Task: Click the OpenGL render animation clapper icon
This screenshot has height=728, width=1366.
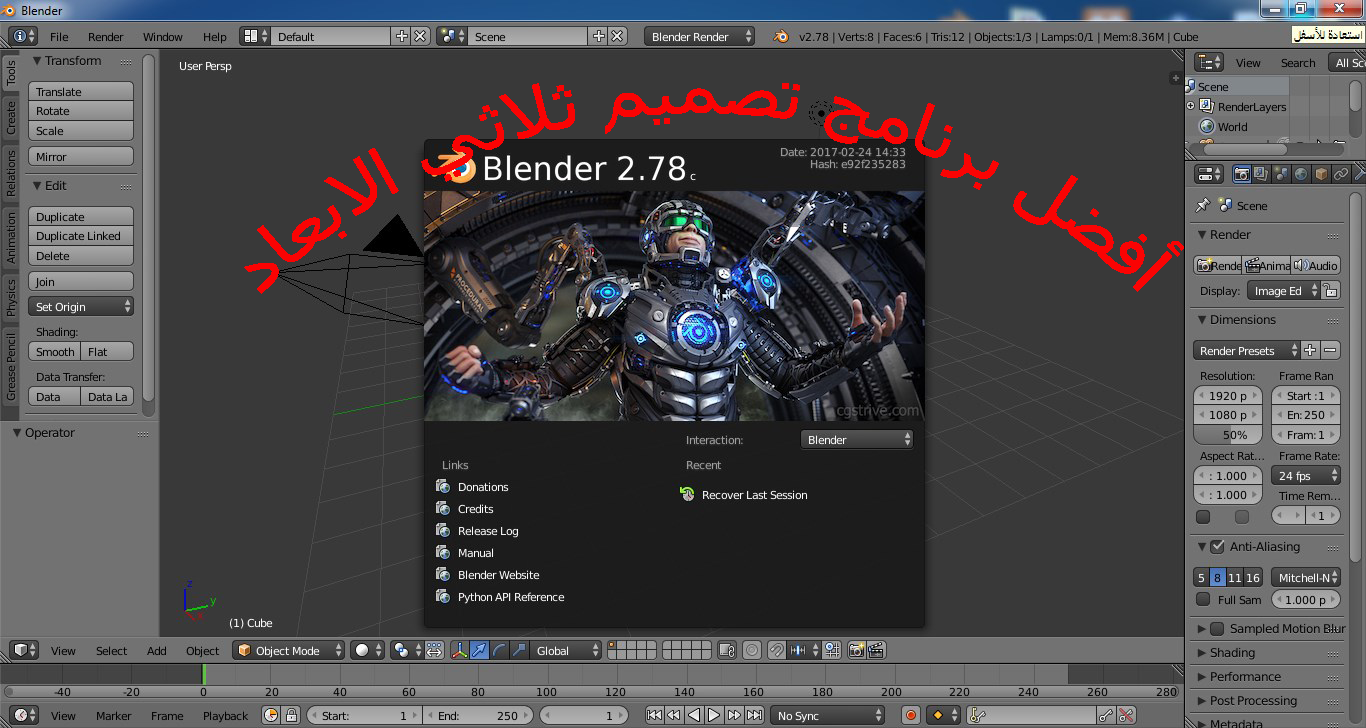Action: 876,650
